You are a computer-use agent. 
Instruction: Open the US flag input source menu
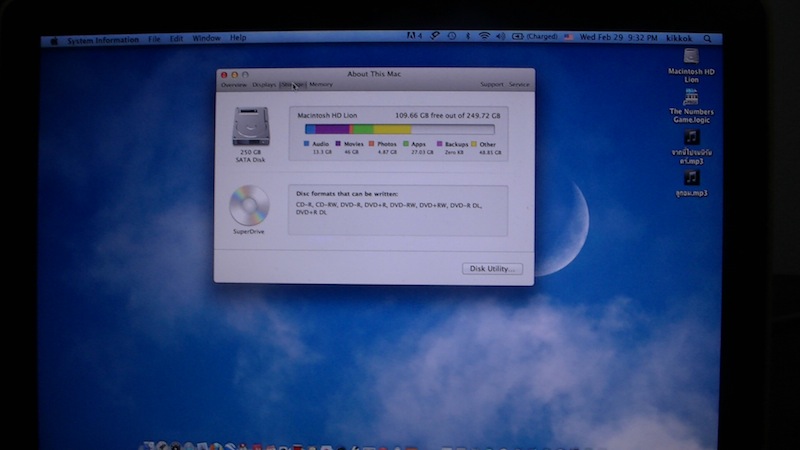click(x=568, y=37)
